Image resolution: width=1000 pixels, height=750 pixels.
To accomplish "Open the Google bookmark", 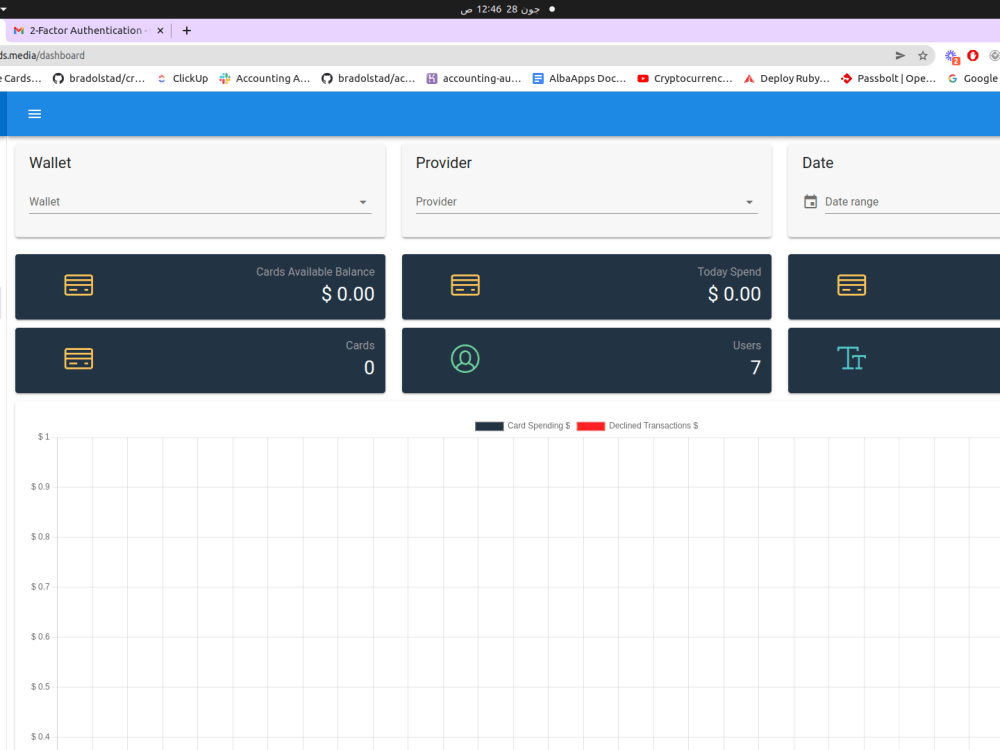I will 973,78.
